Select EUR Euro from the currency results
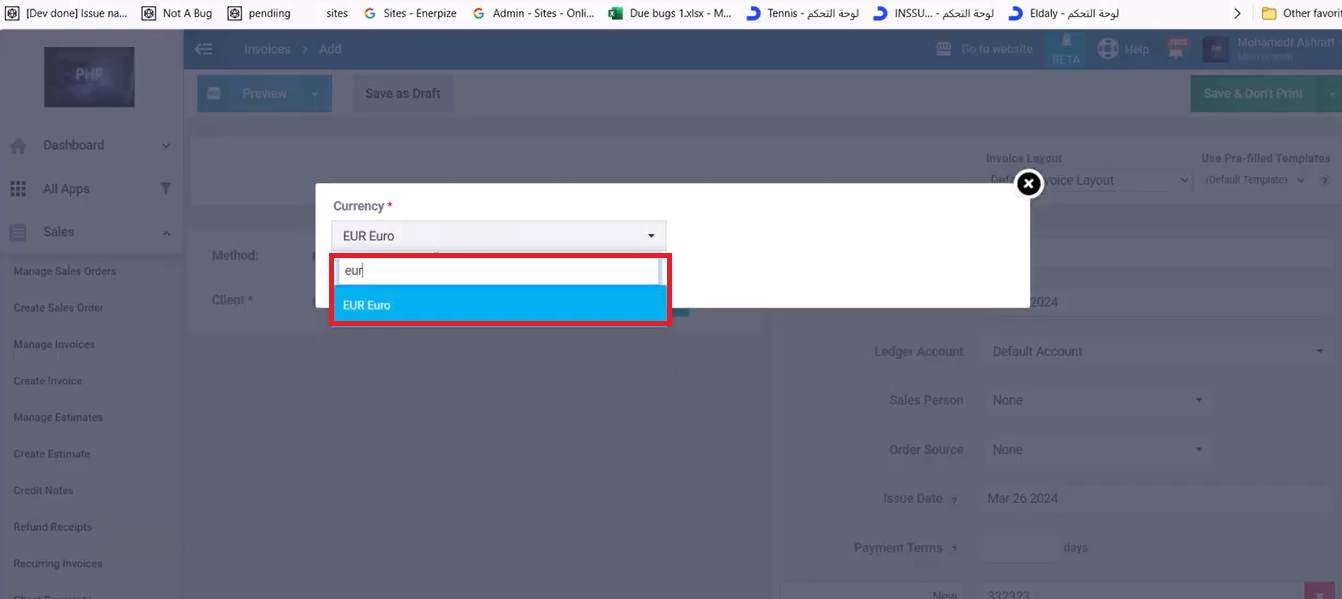This screenshot has height=599, width=1342. pos(498,305)
